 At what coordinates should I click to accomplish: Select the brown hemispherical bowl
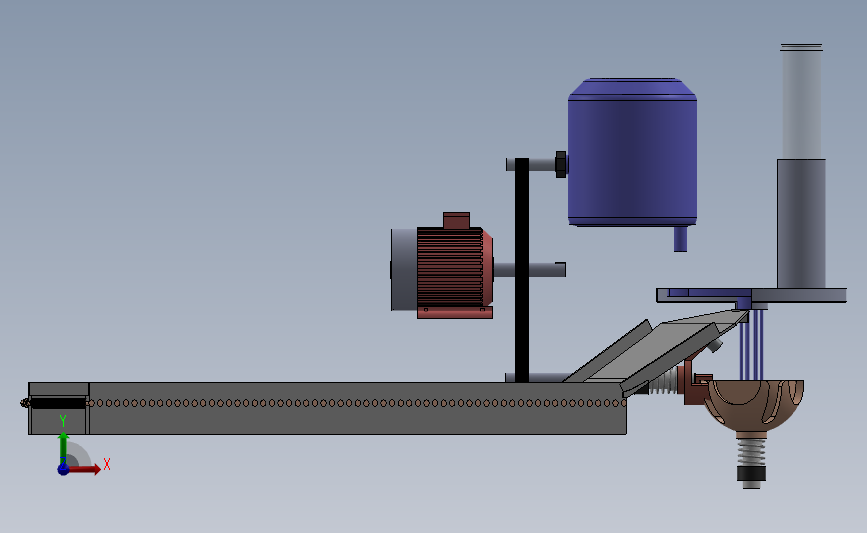pyautogui.click(x=754, y=405)
